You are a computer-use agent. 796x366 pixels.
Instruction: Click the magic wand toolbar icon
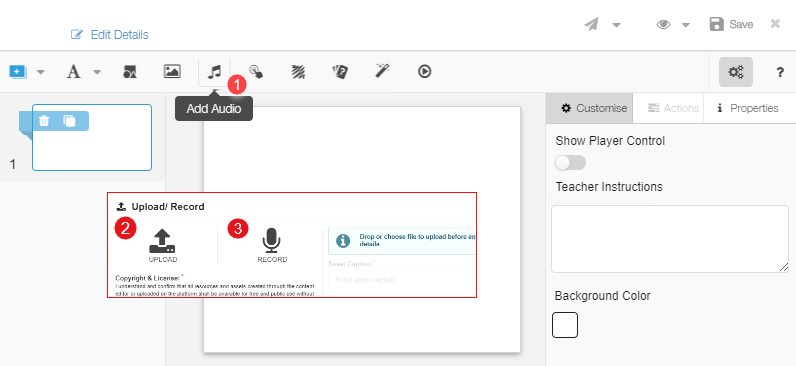tap(382, 72)
